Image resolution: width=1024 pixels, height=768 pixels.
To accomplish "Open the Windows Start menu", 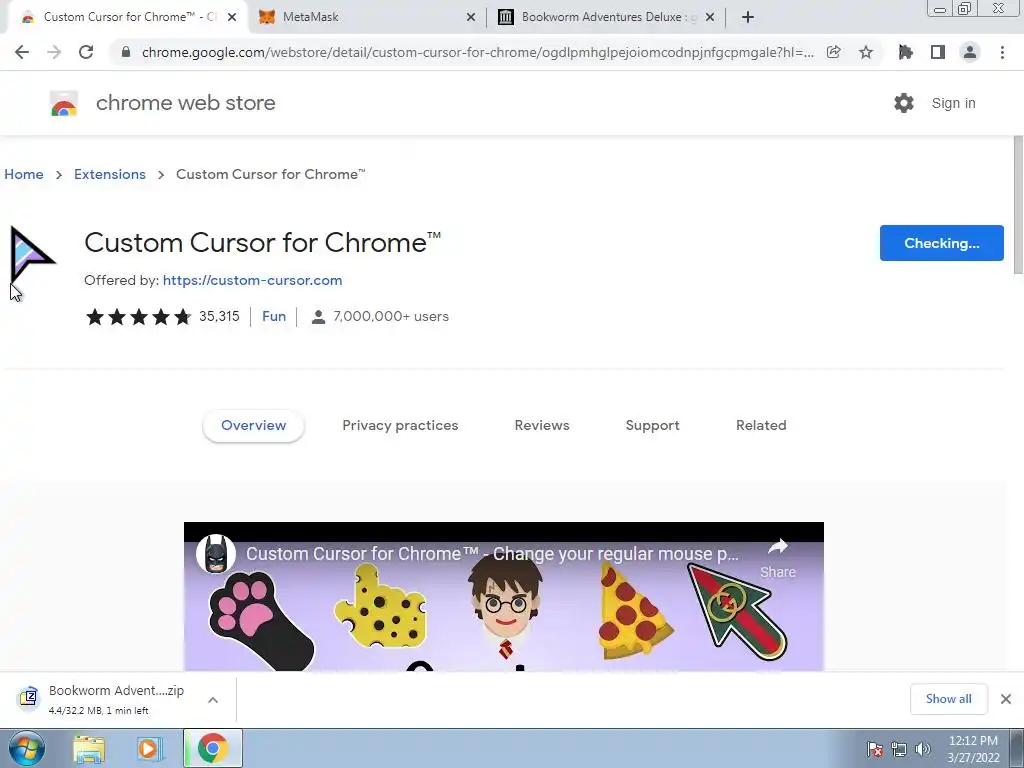I will pos(26,748).
